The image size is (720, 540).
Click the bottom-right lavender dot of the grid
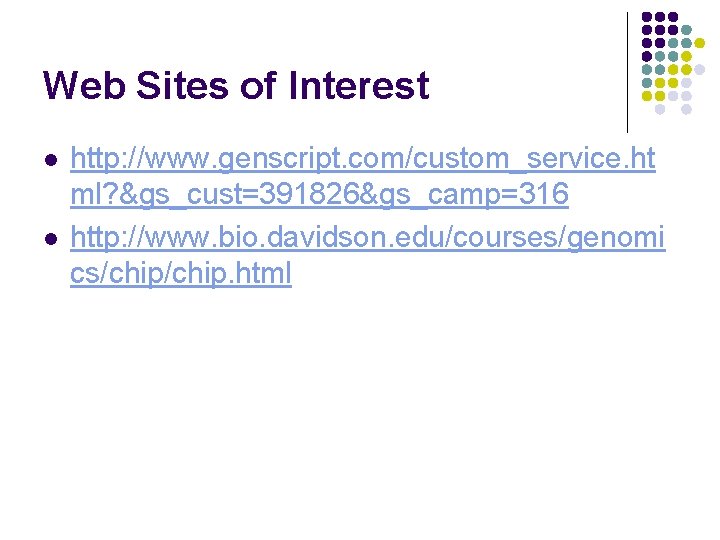coord(686,109)
